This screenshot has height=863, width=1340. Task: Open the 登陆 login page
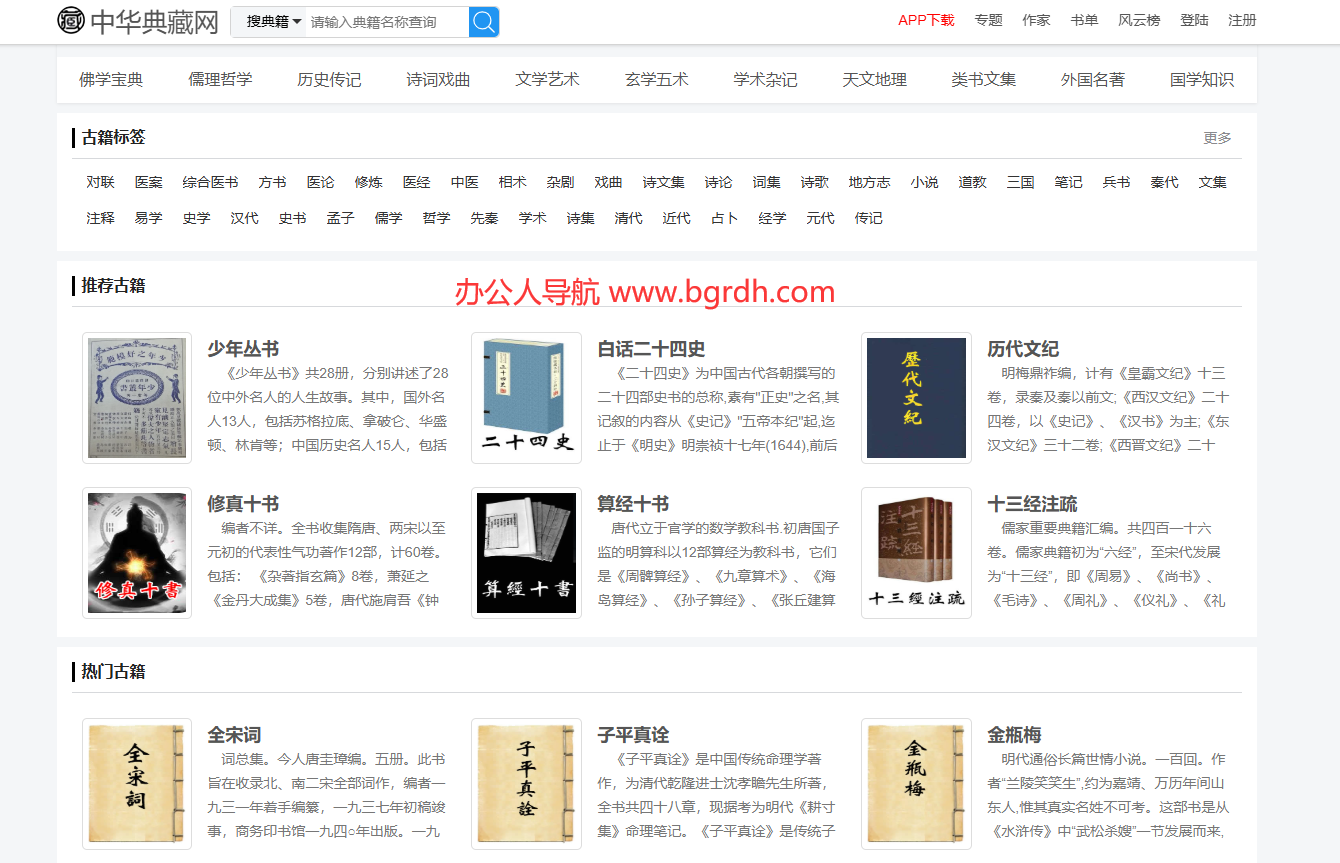click(x=1194, y=18)
